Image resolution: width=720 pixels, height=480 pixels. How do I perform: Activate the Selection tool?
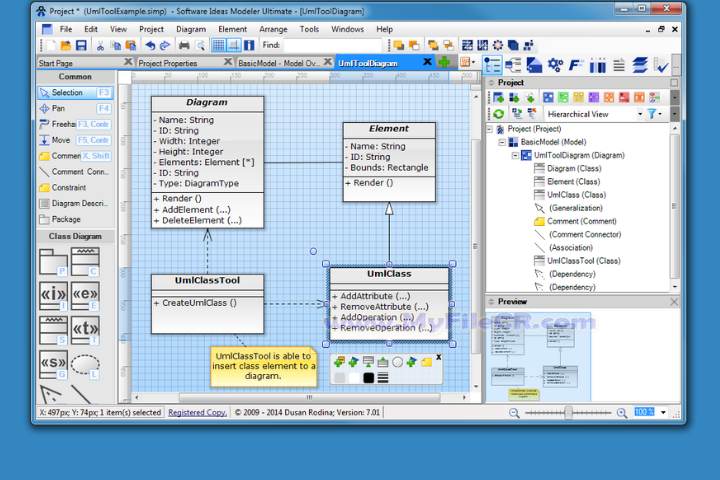(75, 93)
